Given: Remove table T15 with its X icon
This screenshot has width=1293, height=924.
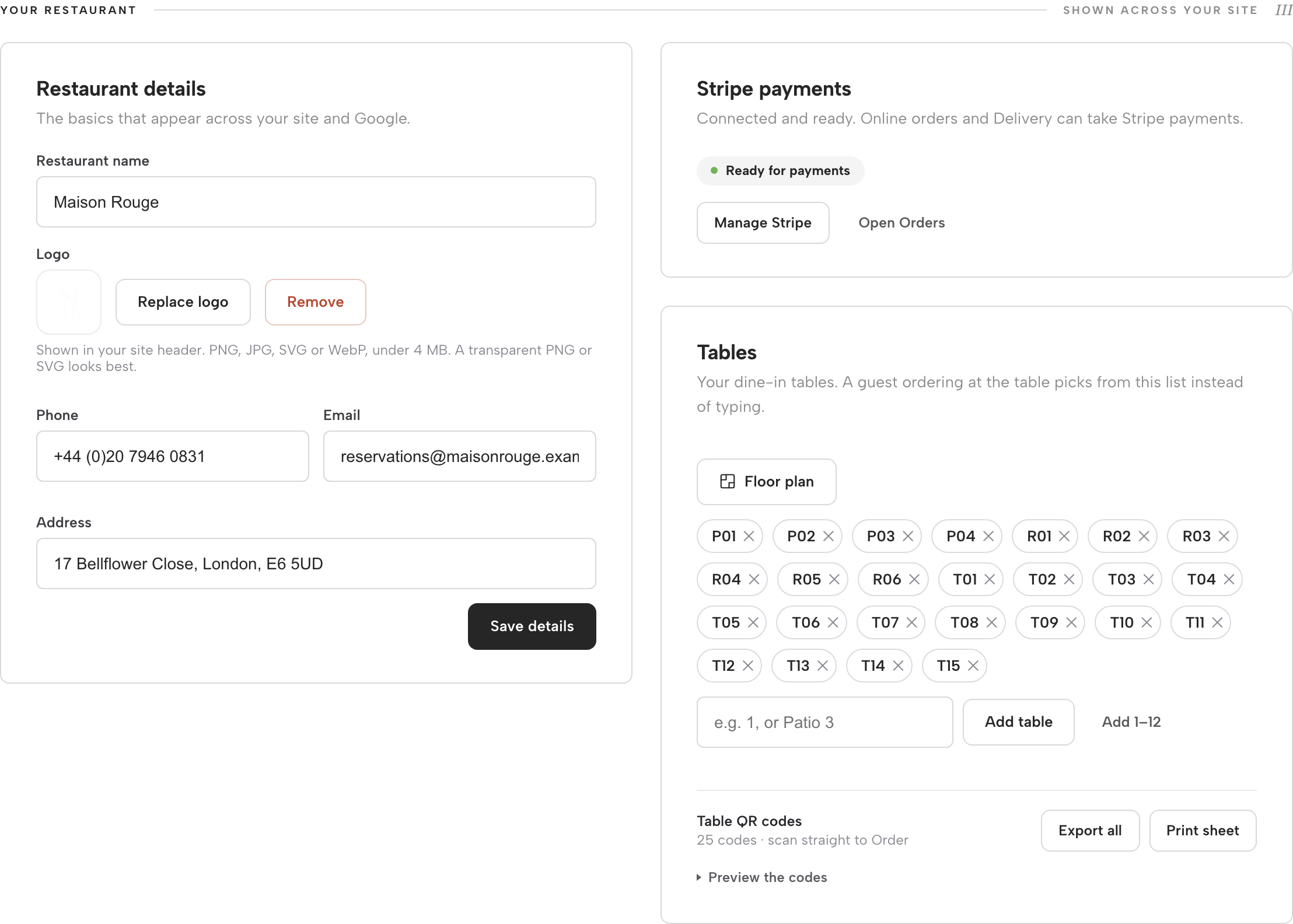Looking at the screenshot, I should tap(973, 666).
